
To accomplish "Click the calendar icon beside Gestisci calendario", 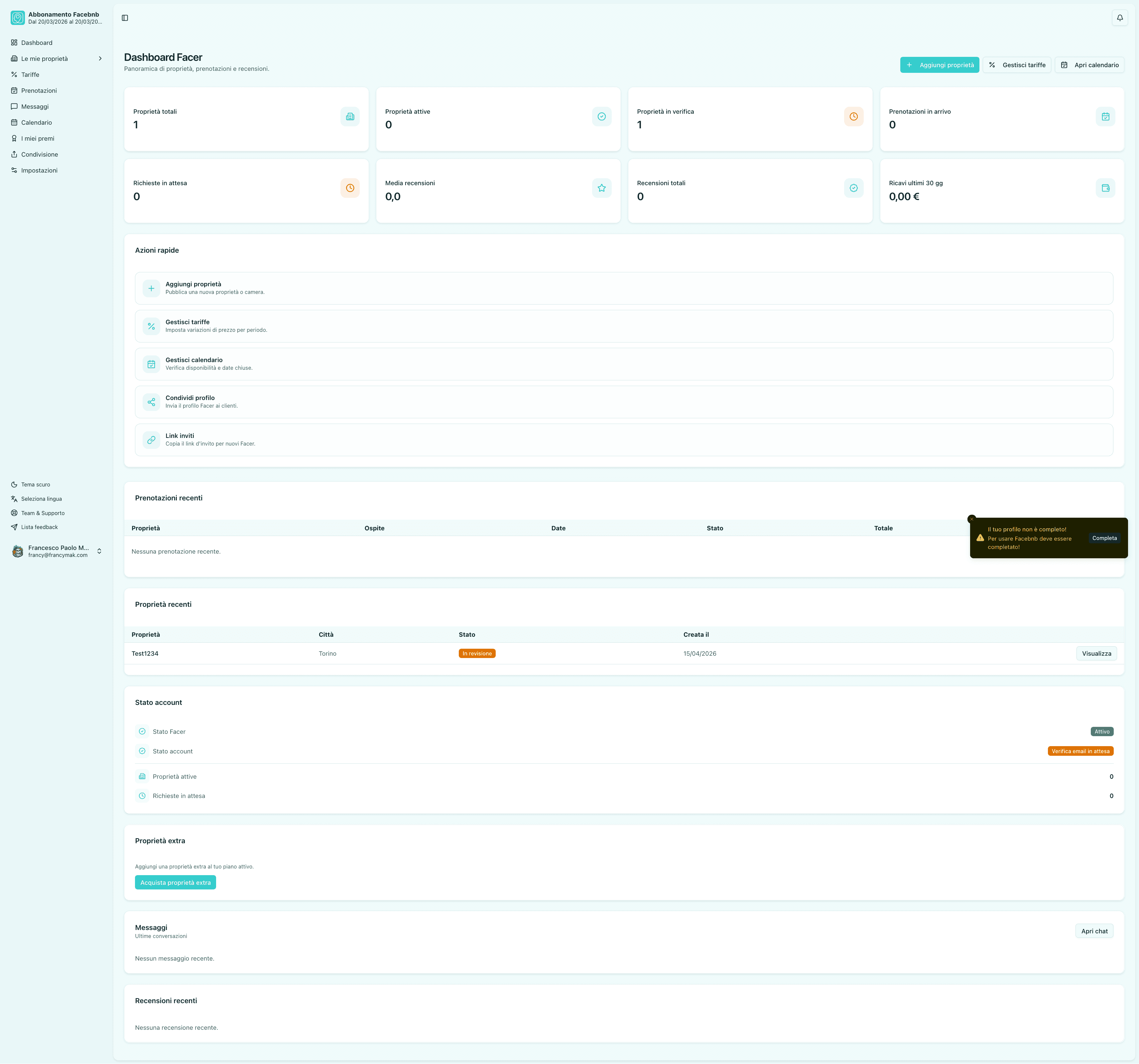I will tap(151, 364).
